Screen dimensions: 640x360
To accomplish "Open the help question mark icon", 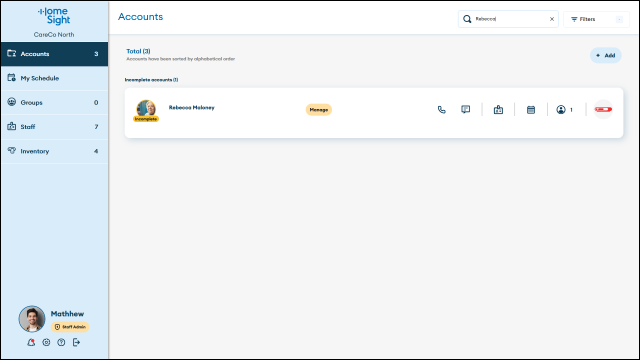I will [x=61, y=342].
